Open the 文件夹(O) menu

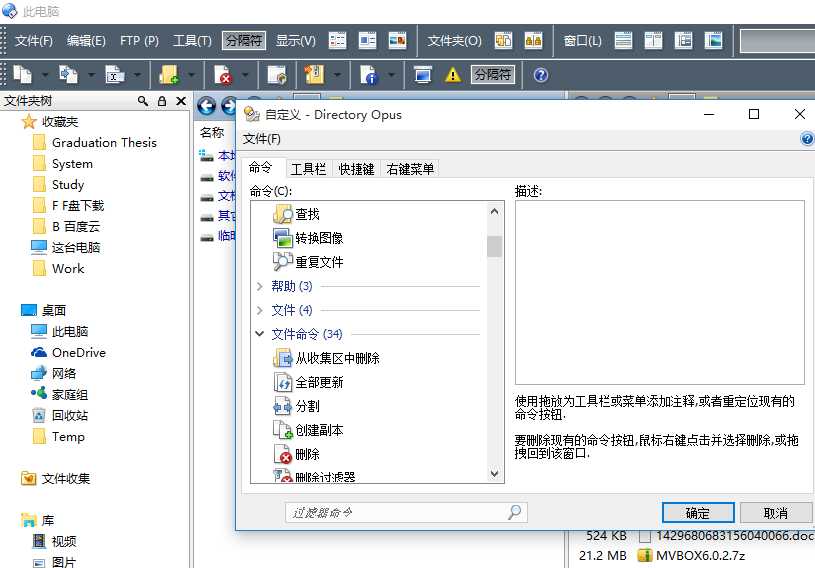click(x=454, y=41)
